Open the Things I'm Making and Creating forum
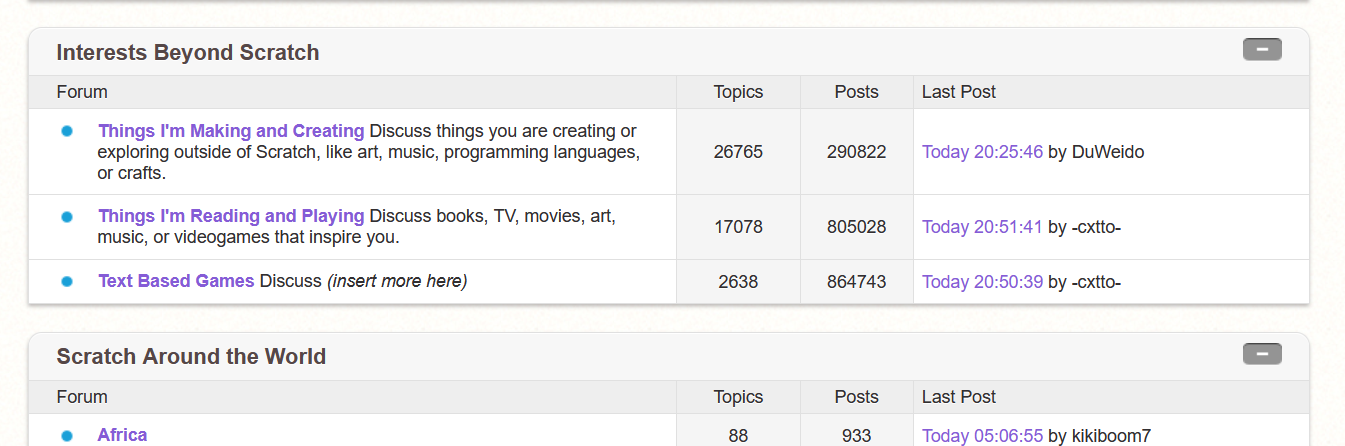 (x=231, y=131)
